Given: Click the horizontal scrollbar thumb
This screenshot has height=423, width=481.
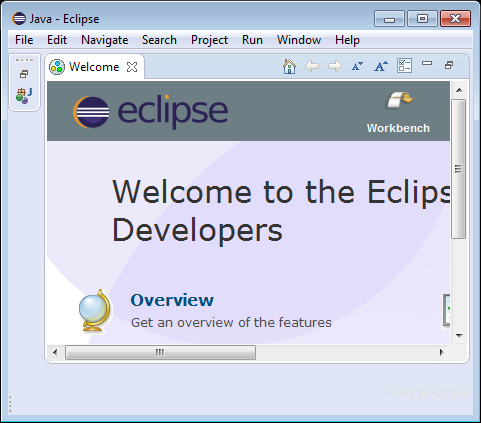Looking at the screenshot, I should click(x=160, y=352).
